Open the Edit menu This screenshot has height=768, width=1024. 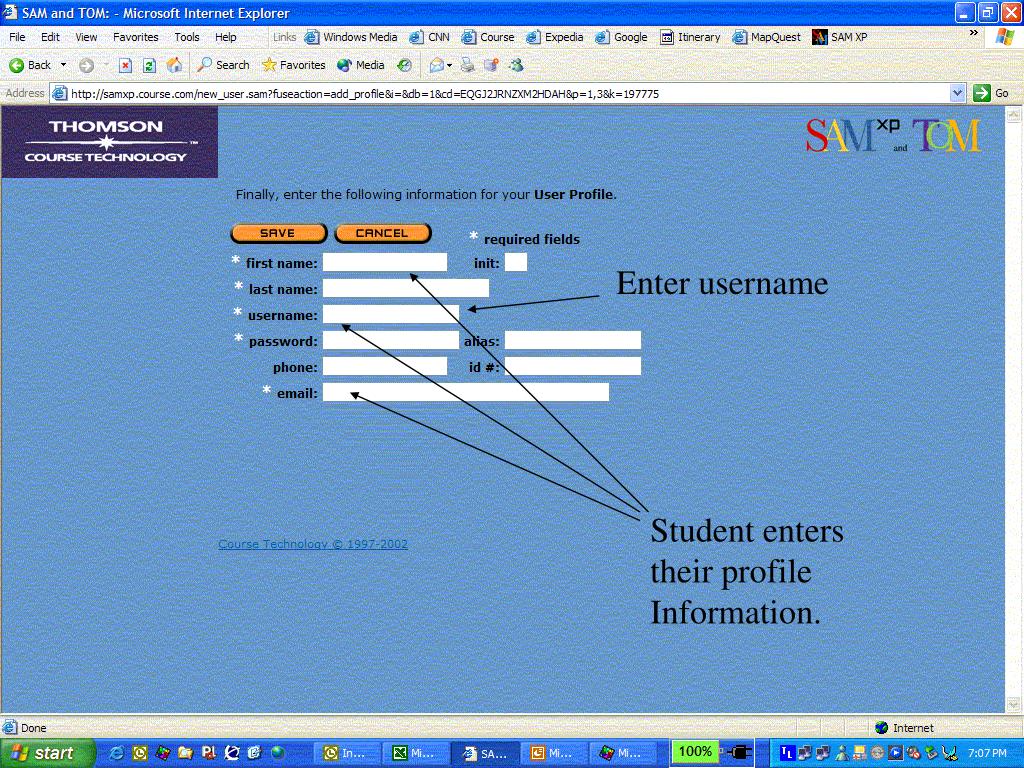(50, 37)
